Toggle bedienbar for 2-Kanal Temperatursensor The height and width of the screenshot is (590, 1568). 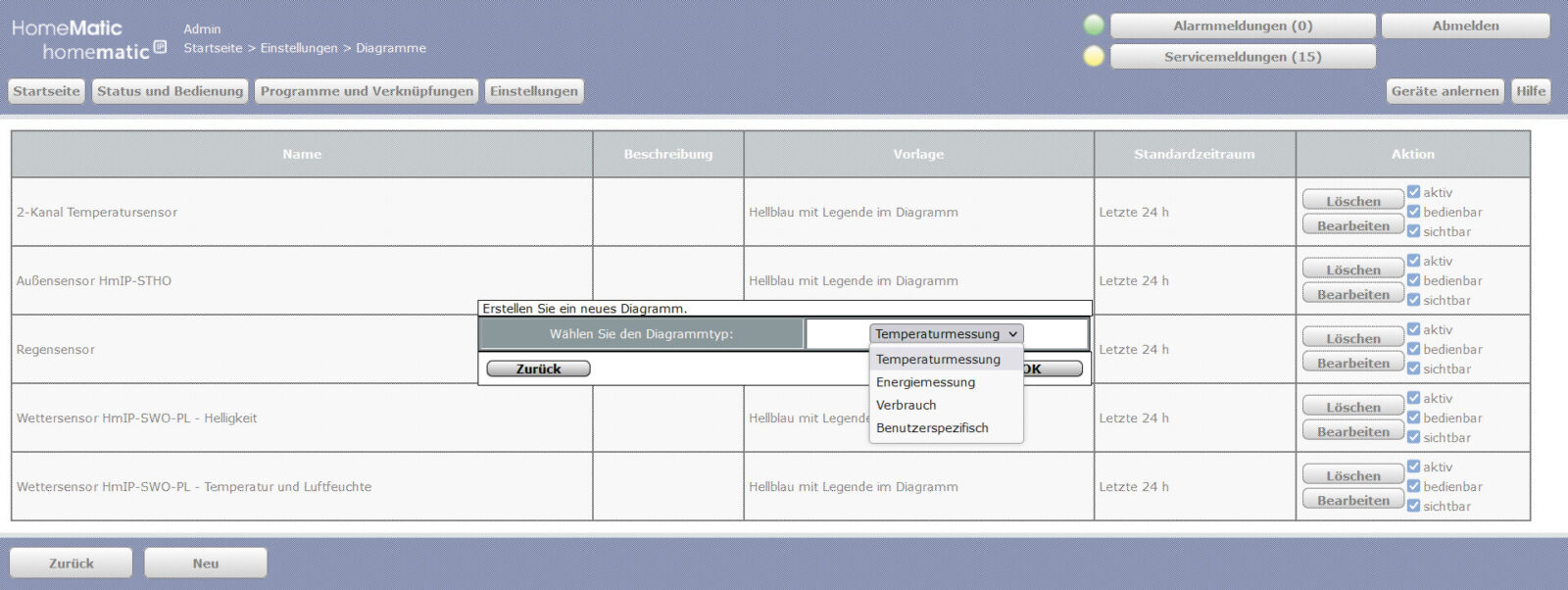[1413, 212]
